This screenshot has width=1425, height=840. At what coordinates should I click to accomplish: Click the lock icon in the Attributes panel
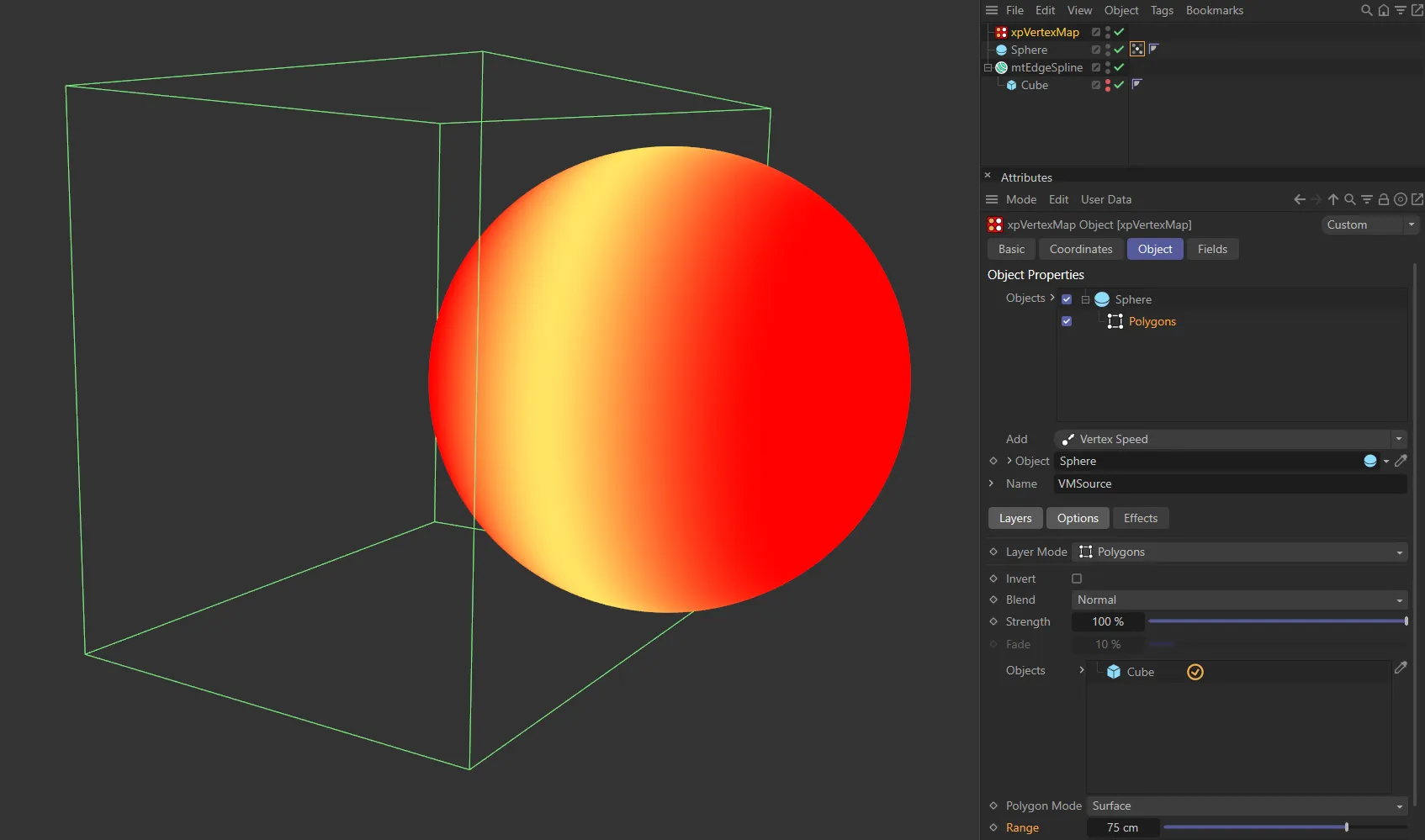1384,199
